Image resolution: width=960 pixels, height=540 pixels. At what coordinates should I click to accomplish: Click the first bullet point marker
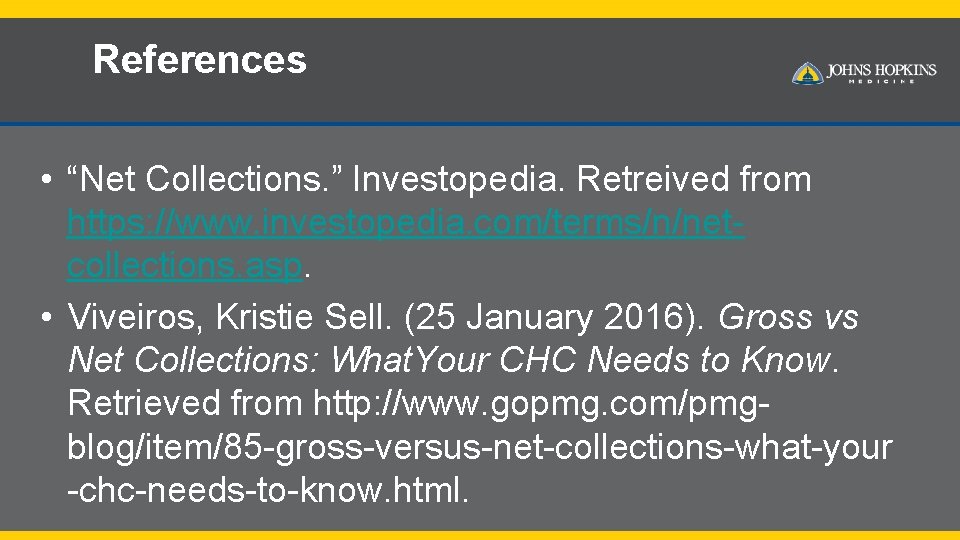(46, 181)
